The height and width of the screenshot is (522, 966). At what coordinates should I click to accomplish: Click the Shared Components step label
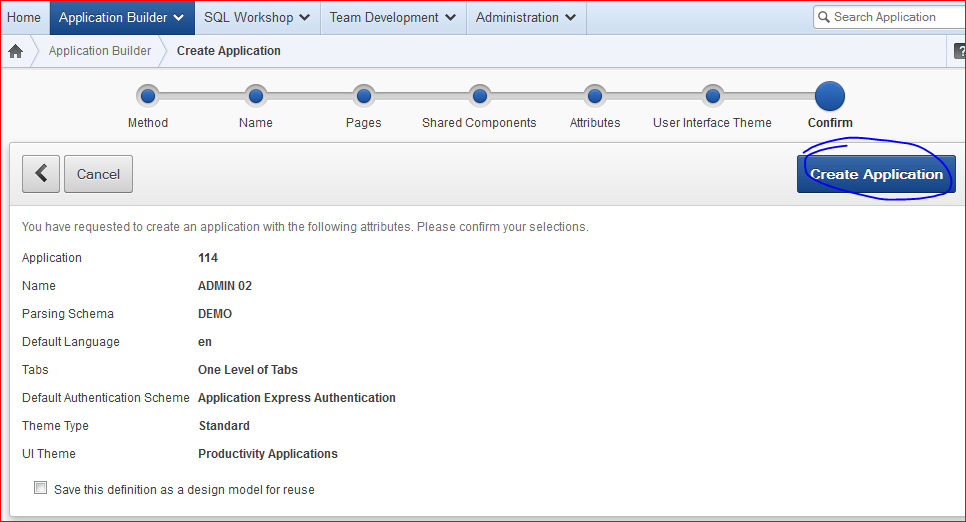tap(479, 123)
